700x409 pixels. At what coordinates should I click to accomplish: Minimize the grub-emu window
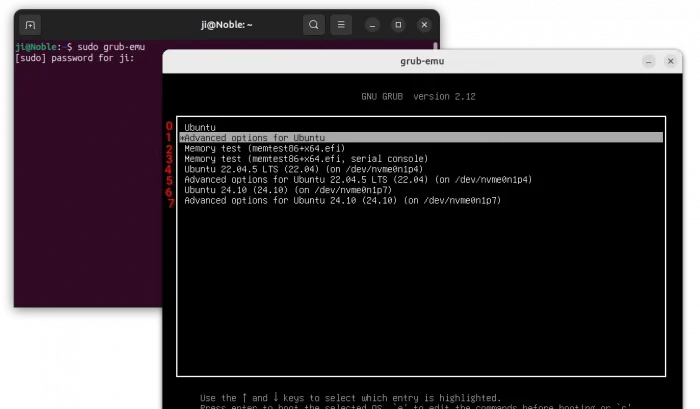[x=649, y=61]
